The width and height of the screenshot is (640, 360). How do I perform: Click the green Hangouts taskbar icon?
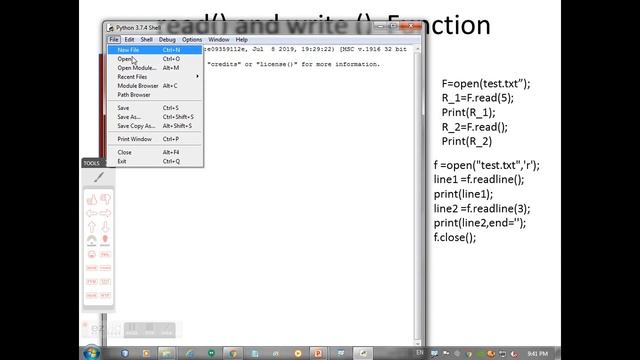point(211,353)
